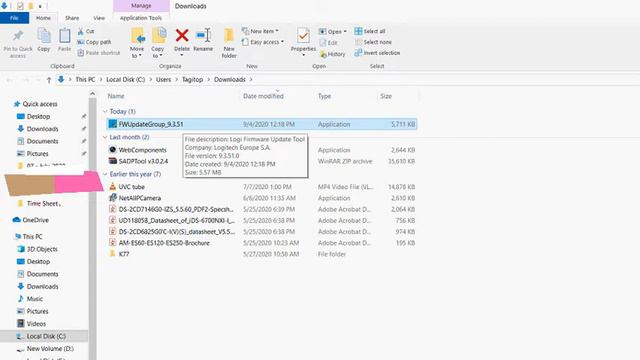The width and height of the screenshot is (640, 360).
Task: Click the Copy ribbon icon
Action: pyautogui.click(x=44, y=36)
